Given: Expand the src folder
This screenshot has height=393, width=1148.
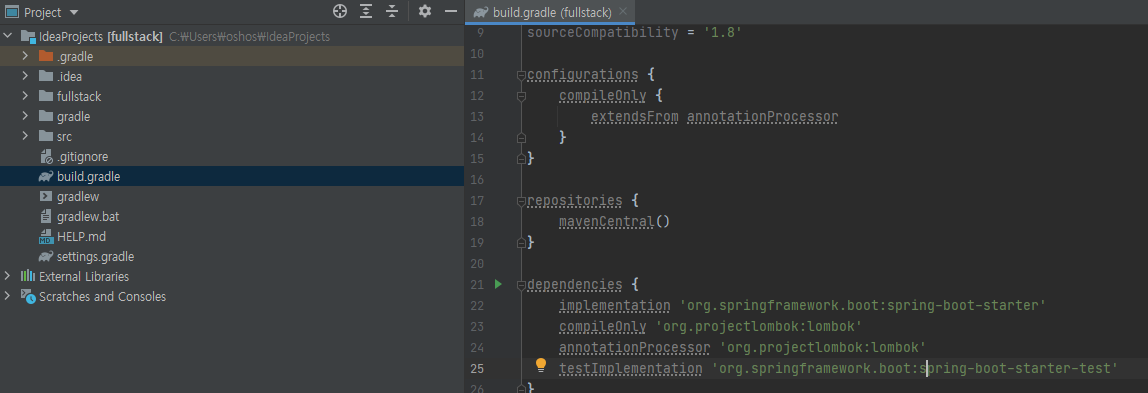Looking at the screenshot, I should point(25,136).
